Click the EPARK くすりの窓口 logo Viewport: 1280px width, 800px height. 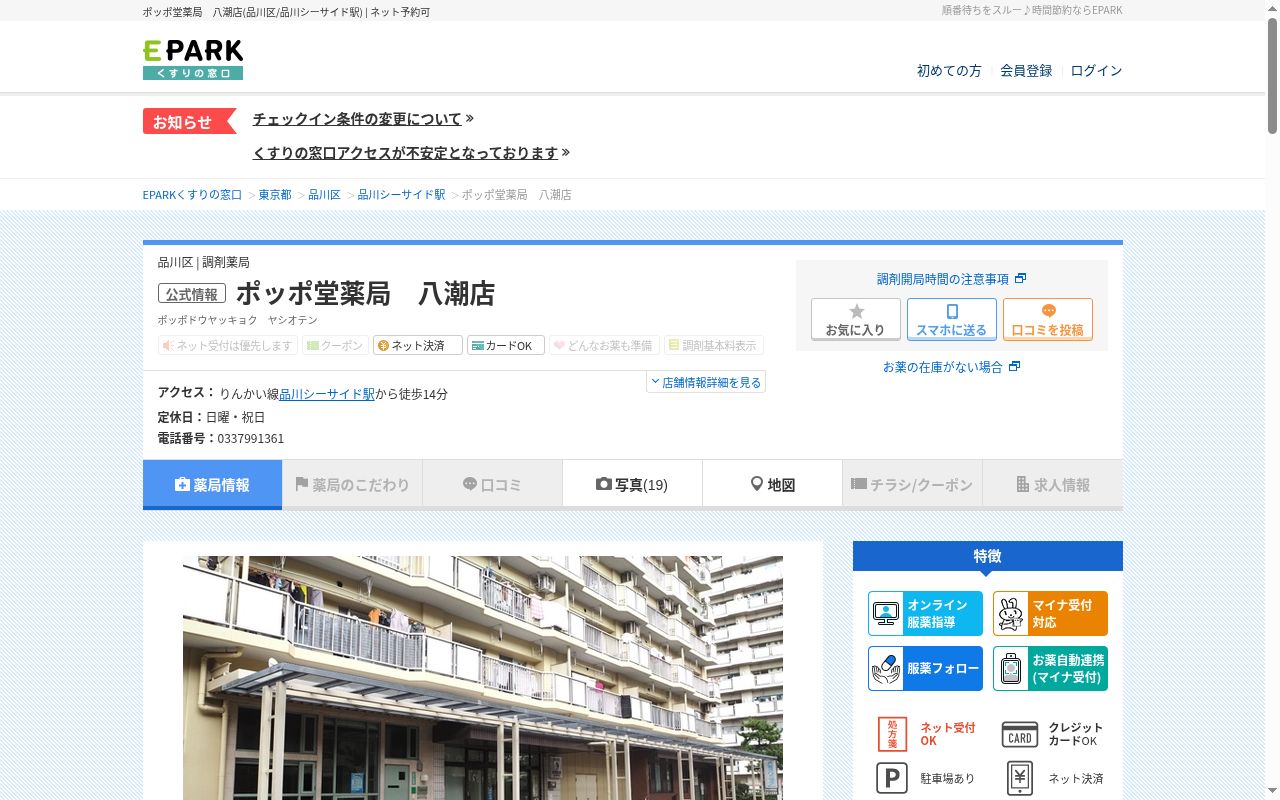coord(193,59)
